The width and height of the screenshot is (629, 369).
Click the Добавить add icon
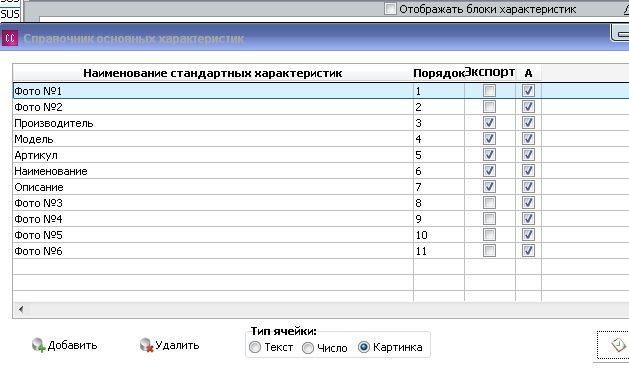coord(39,345)
